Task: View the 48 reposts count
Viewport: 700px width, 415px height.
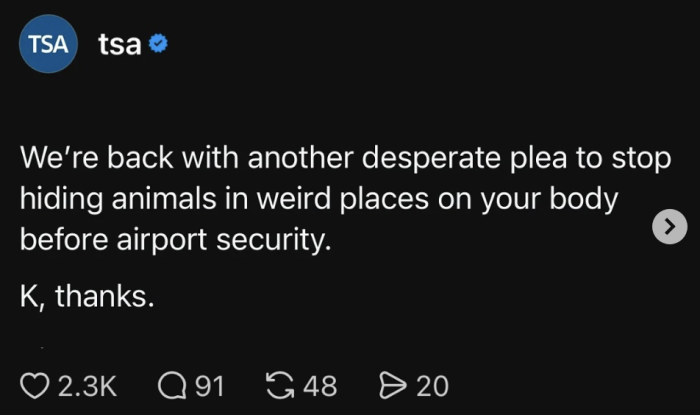Action: pyautogui.click(x=320, y=385)
